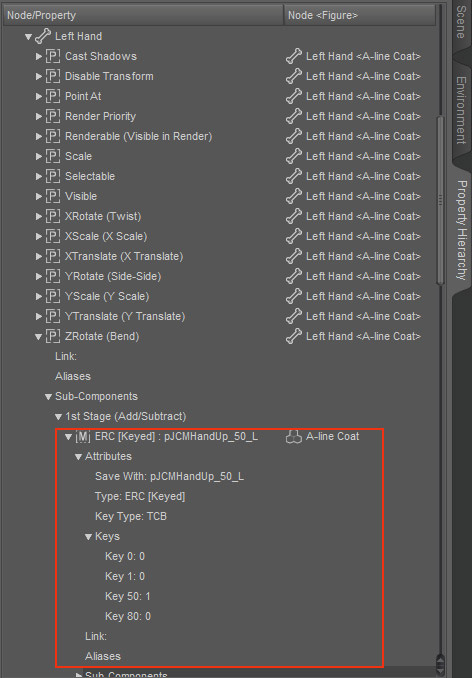Image resolution: width=472 pixels, height=678 pixels.
Task: Click bone icon in ZRotate row node column
Action: 294,336
